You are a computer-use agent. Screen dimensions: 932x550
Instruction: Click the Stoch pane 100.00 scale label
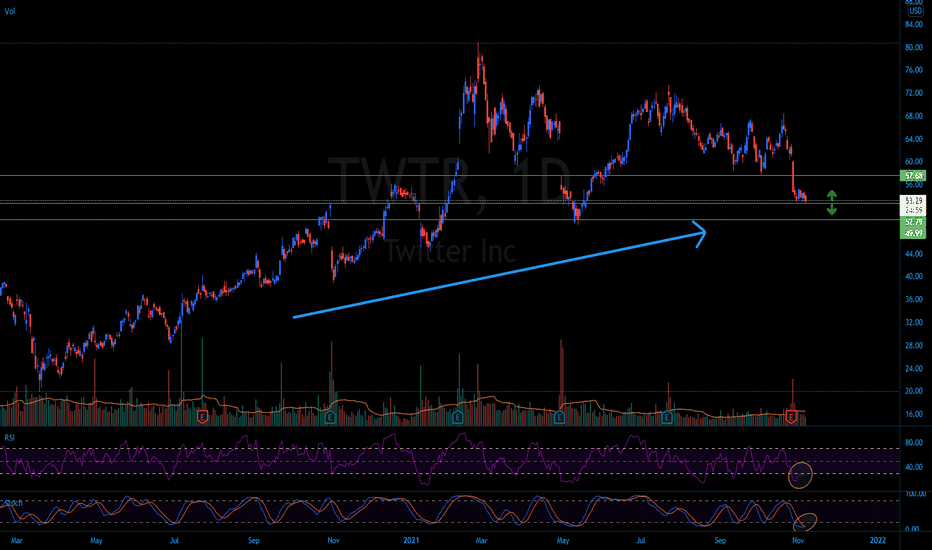point(915,494)
